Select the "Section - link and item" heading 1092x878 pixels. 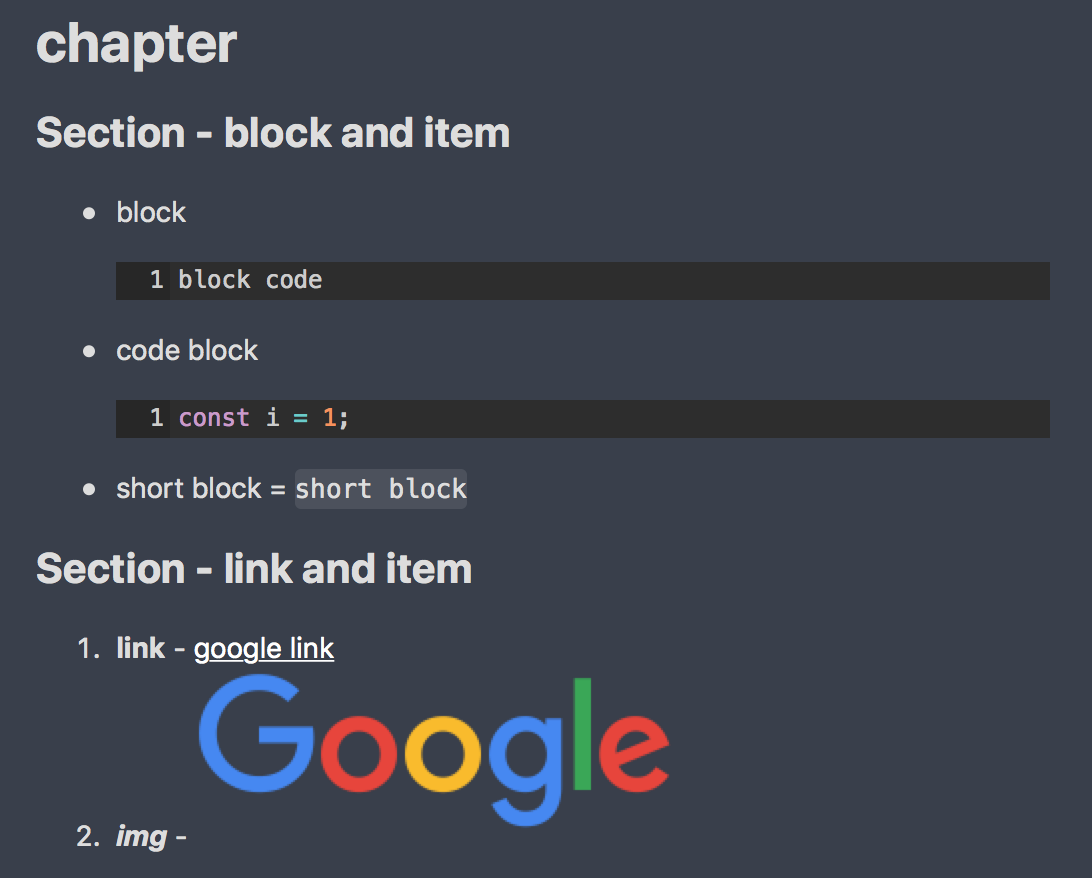pyautogui.click(x=254, y=569)
